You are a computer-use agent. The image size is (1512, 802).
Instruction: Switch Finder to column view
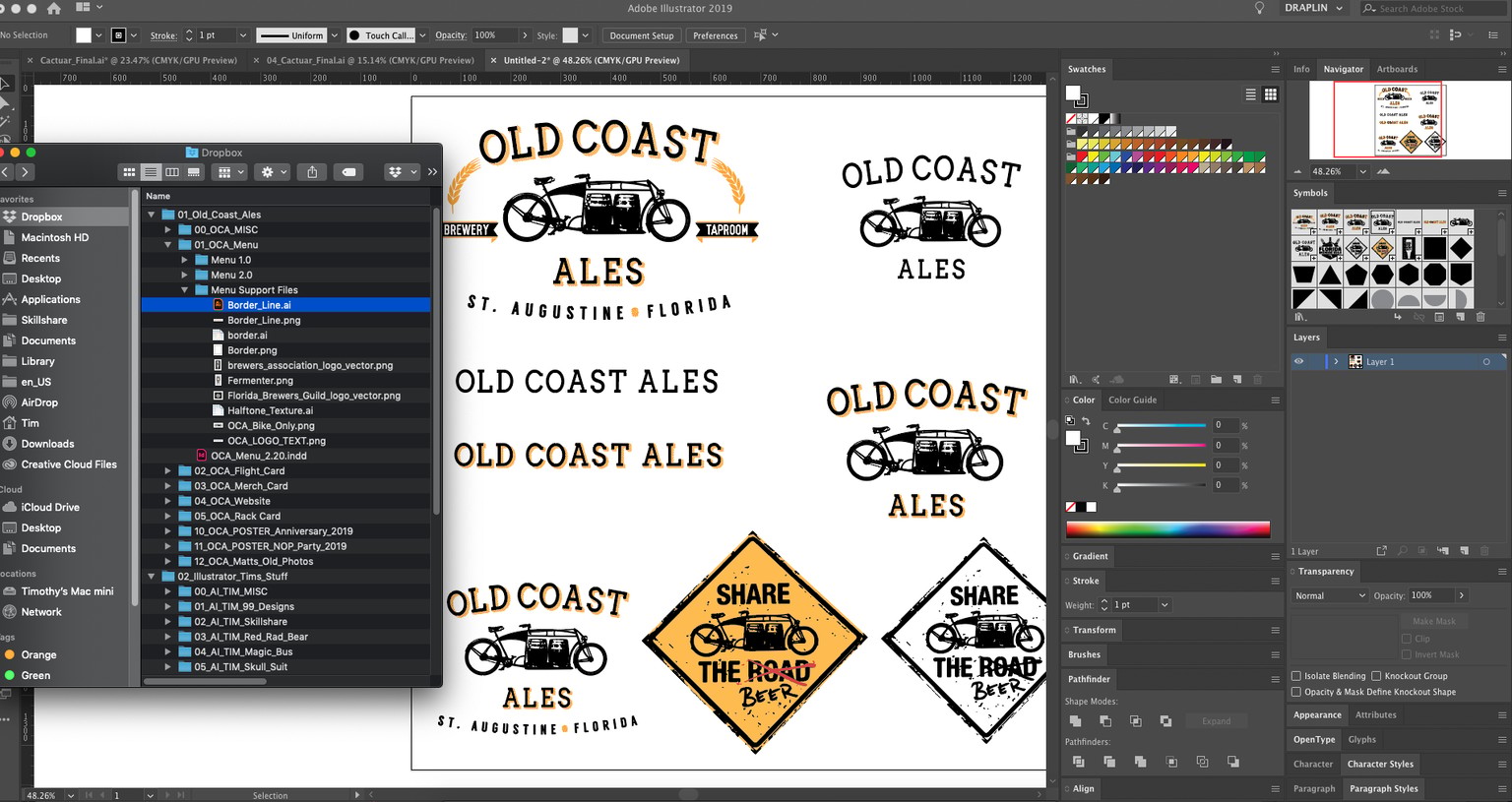click(172, 172)
